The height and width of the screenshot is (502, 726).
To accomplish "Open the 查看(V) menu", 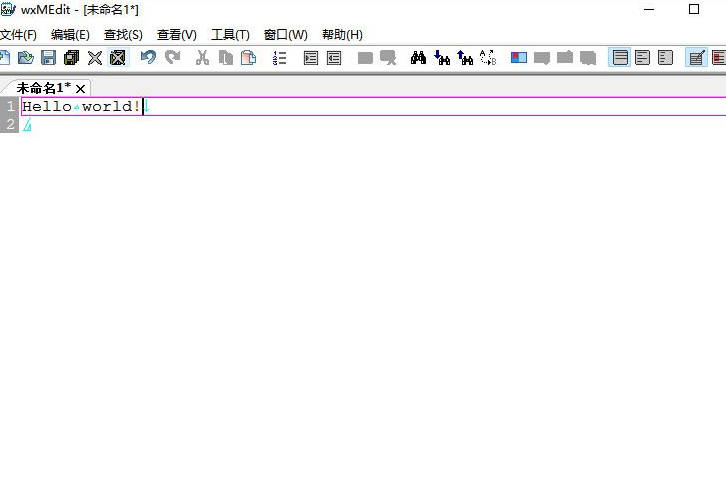I will (x=176, y=35).
